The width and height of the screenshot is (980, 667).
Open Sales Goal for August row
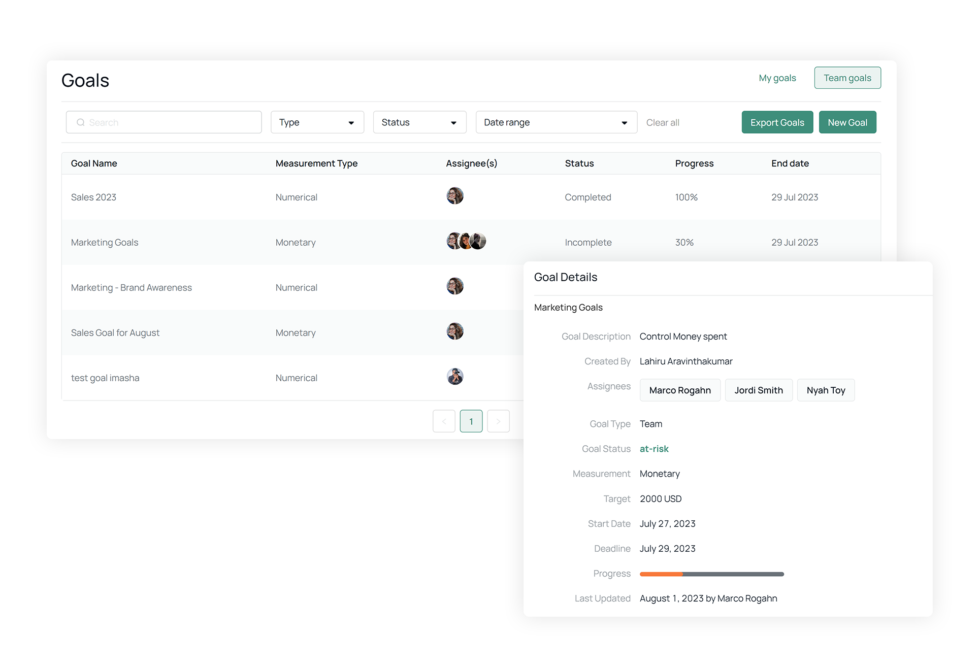click(x=115, y=333)
